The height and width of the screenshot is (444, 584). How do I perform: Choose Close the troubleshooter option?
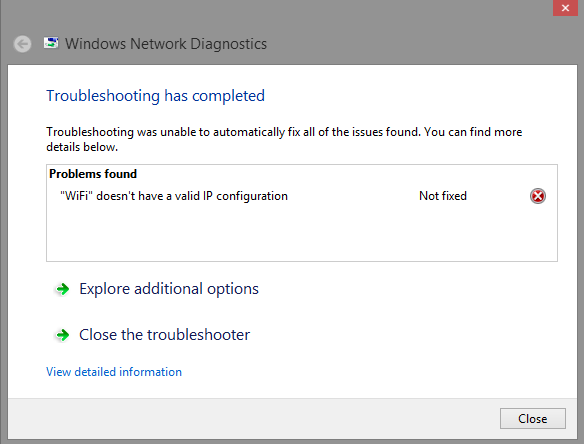164,335
